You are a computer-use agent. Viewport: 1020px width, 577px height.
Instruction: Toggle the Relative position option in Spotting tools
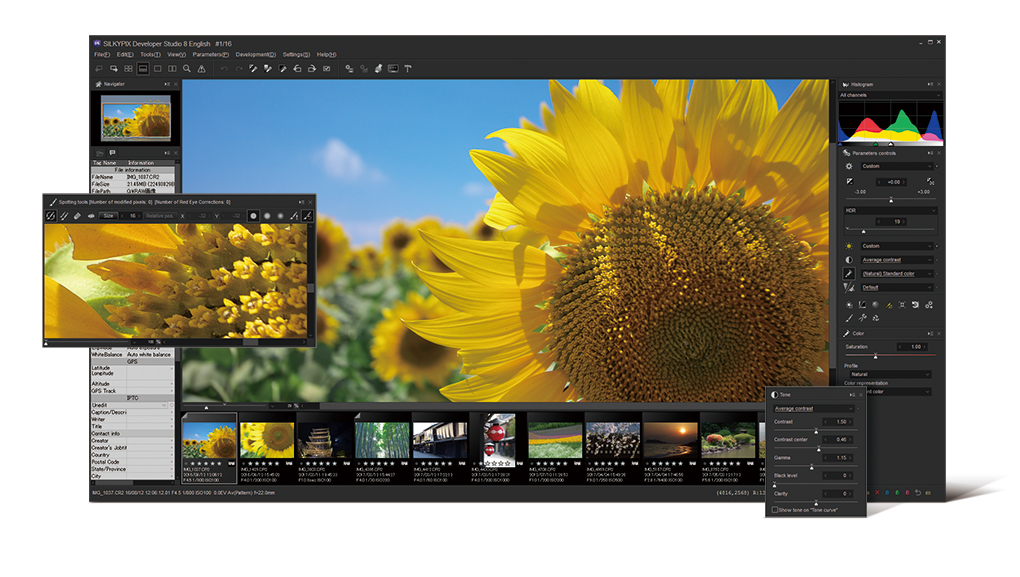tap(161, 216)
